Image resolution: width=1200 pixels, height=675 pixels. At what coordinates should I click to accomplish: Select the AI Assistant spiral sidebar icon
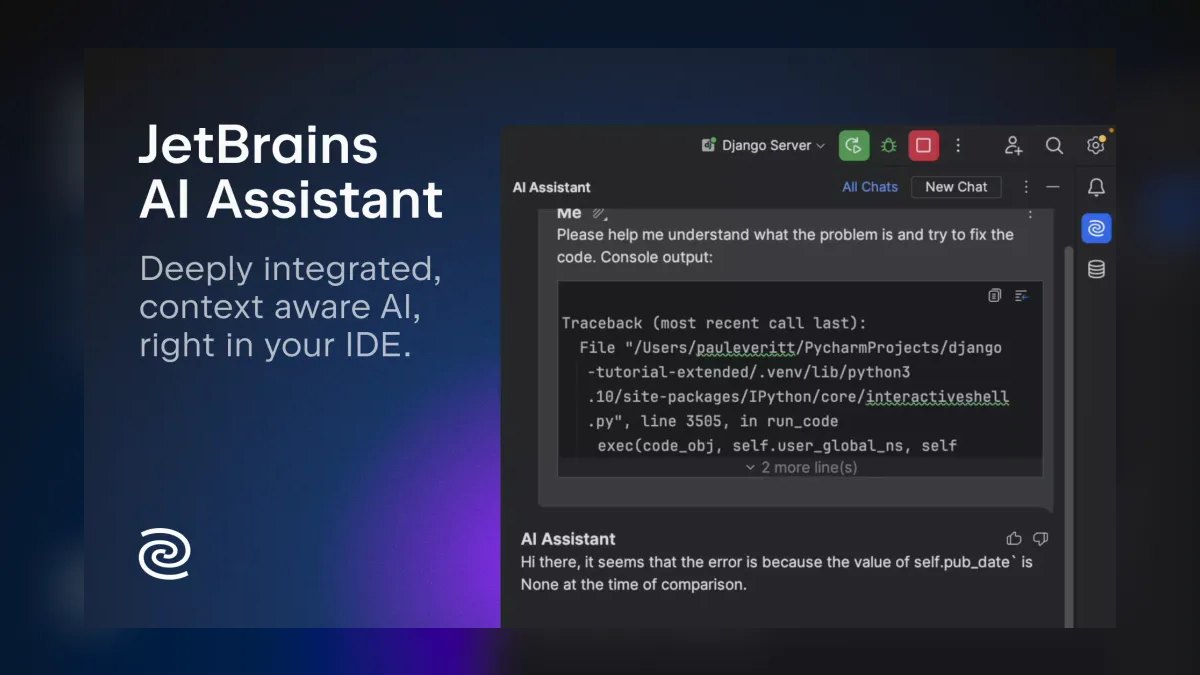pos(1096,228)
